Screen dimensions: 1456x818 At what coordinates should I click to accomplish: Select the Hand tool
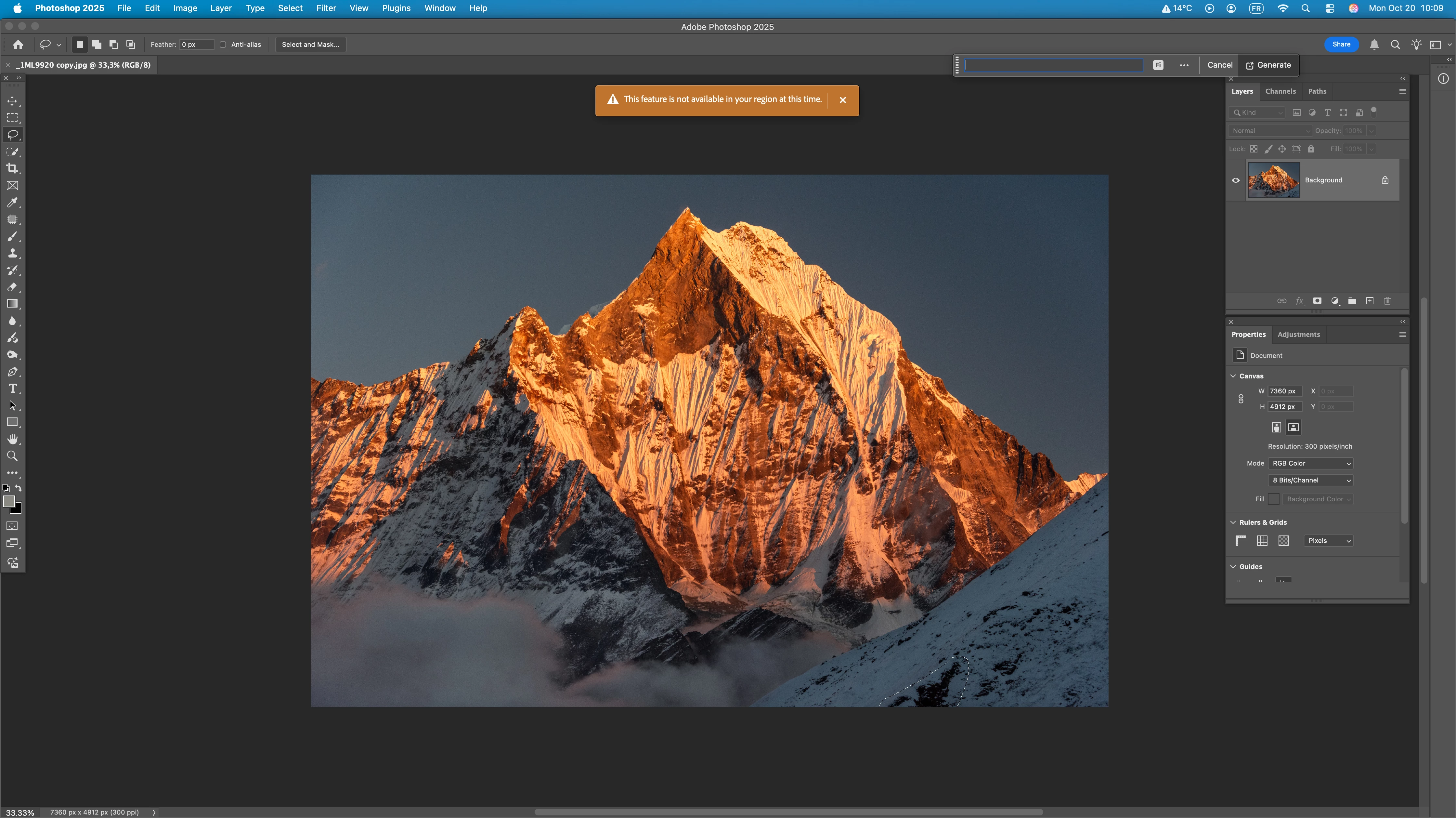click(x=12, y=439)
